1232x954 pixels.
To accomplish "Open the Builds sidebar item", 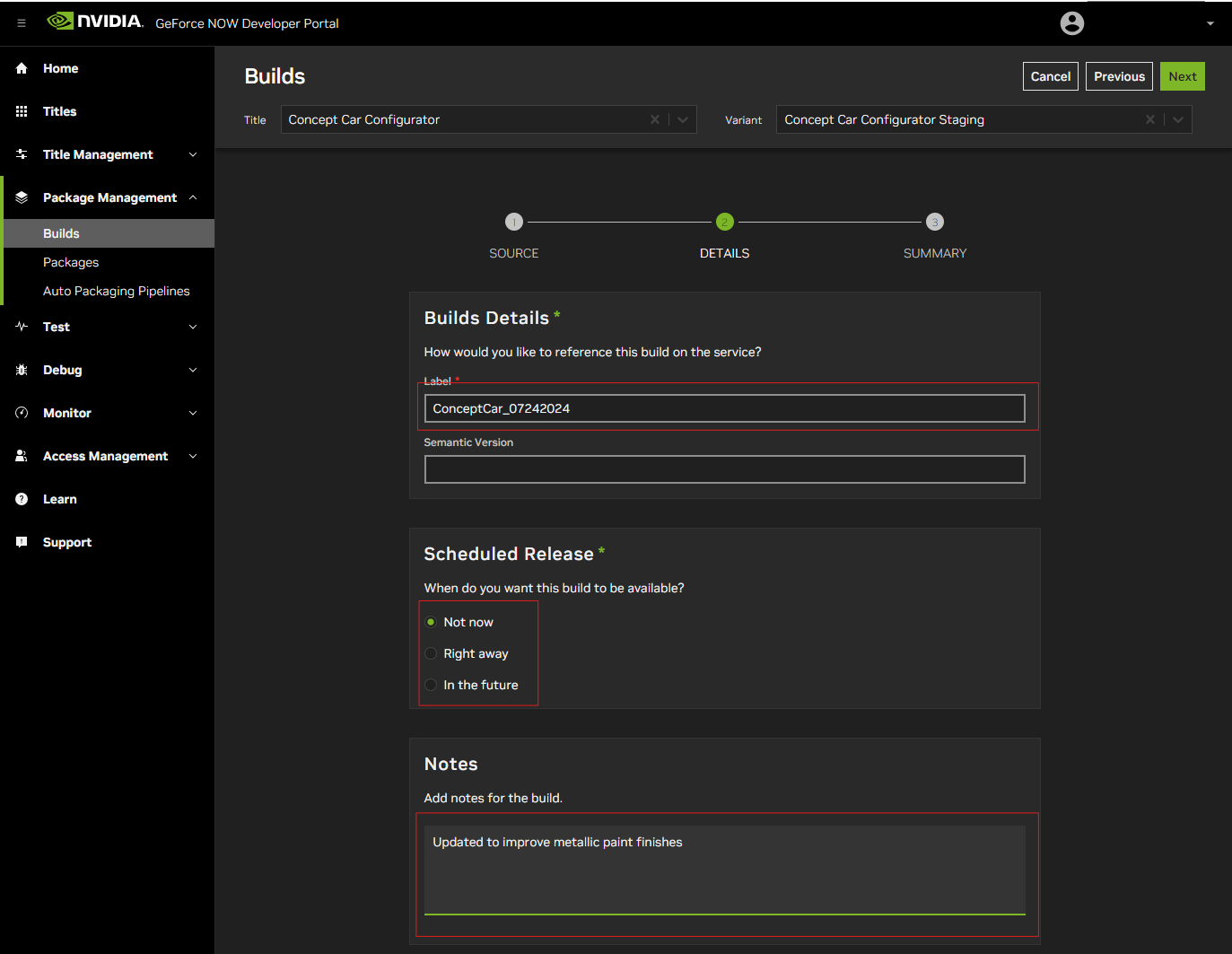I will pyautogui.click(x=109, y=233).
